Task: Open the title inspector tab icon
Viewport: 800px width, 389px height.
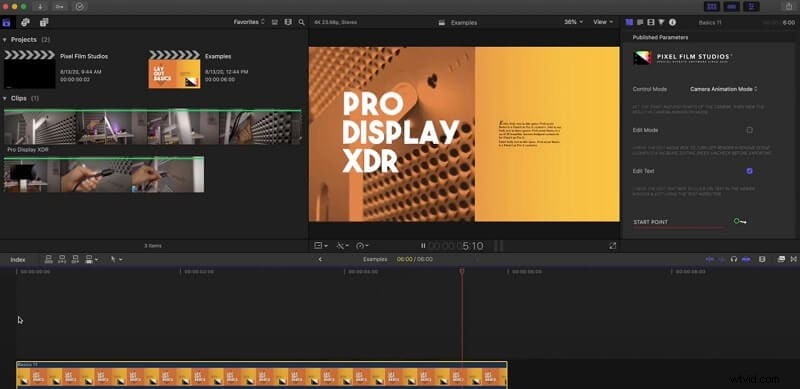Action: 629,22
